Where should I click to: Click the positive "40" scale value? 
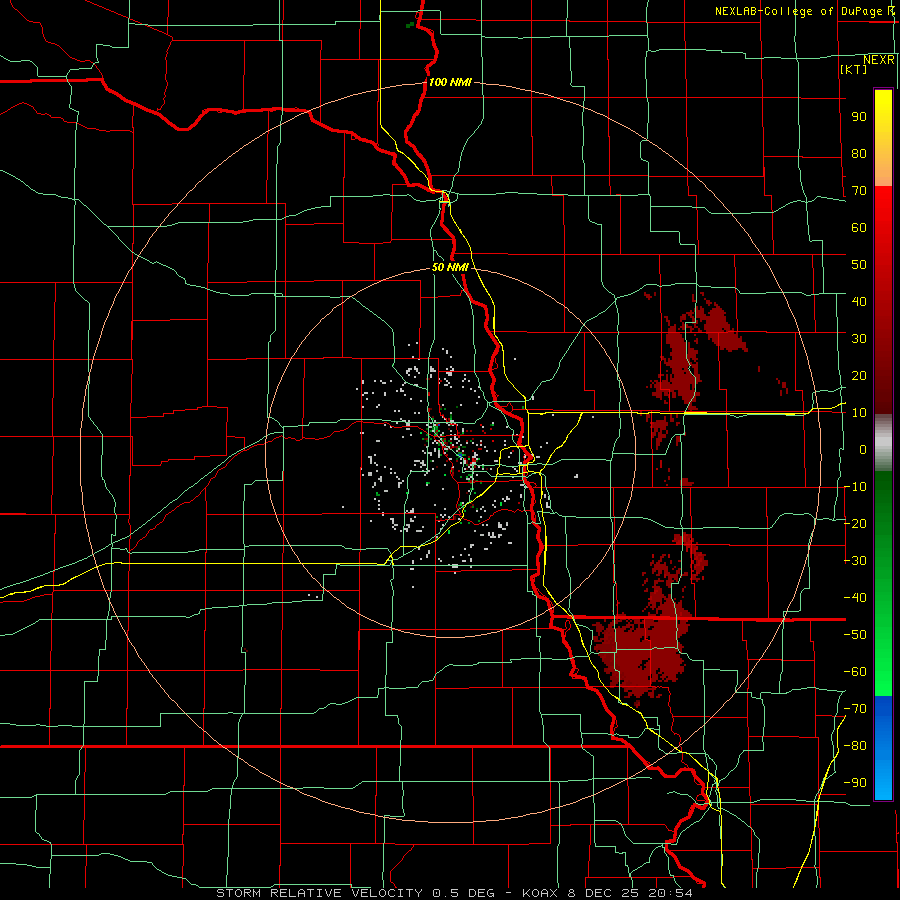[859, 301]
